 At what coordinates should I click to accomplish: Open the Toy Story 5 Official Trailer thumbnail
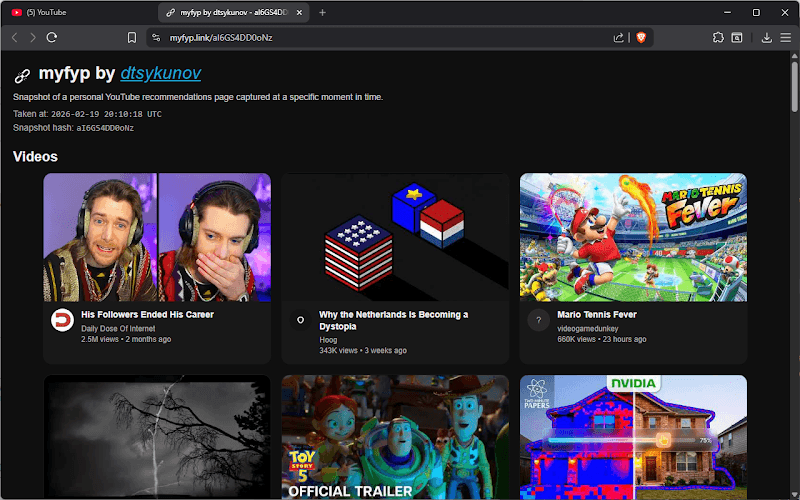tap(395, 437)
